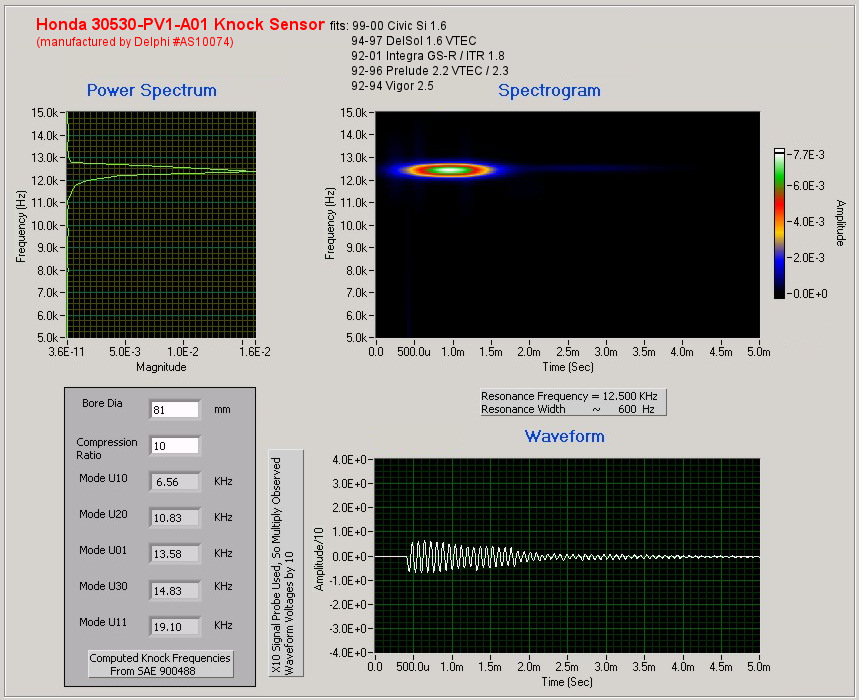Click the "5.0E-3" magnitude axis tick
The height and width of the screenshot is (700, 859).
click(x=125, y=352)
